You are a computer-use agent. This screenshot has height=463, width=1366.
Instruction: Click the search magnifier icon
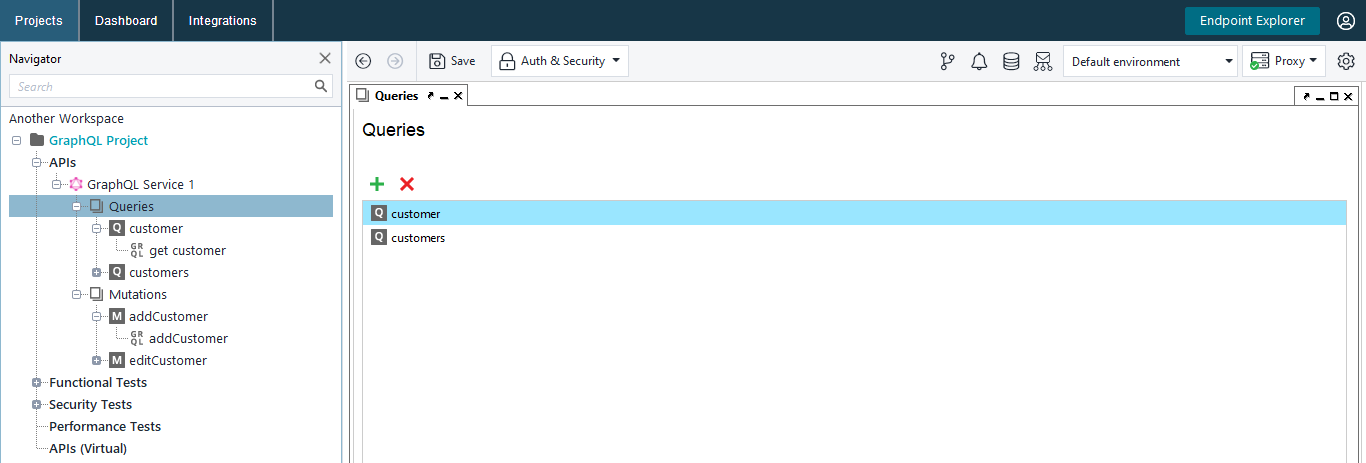[x=321, y=87]
